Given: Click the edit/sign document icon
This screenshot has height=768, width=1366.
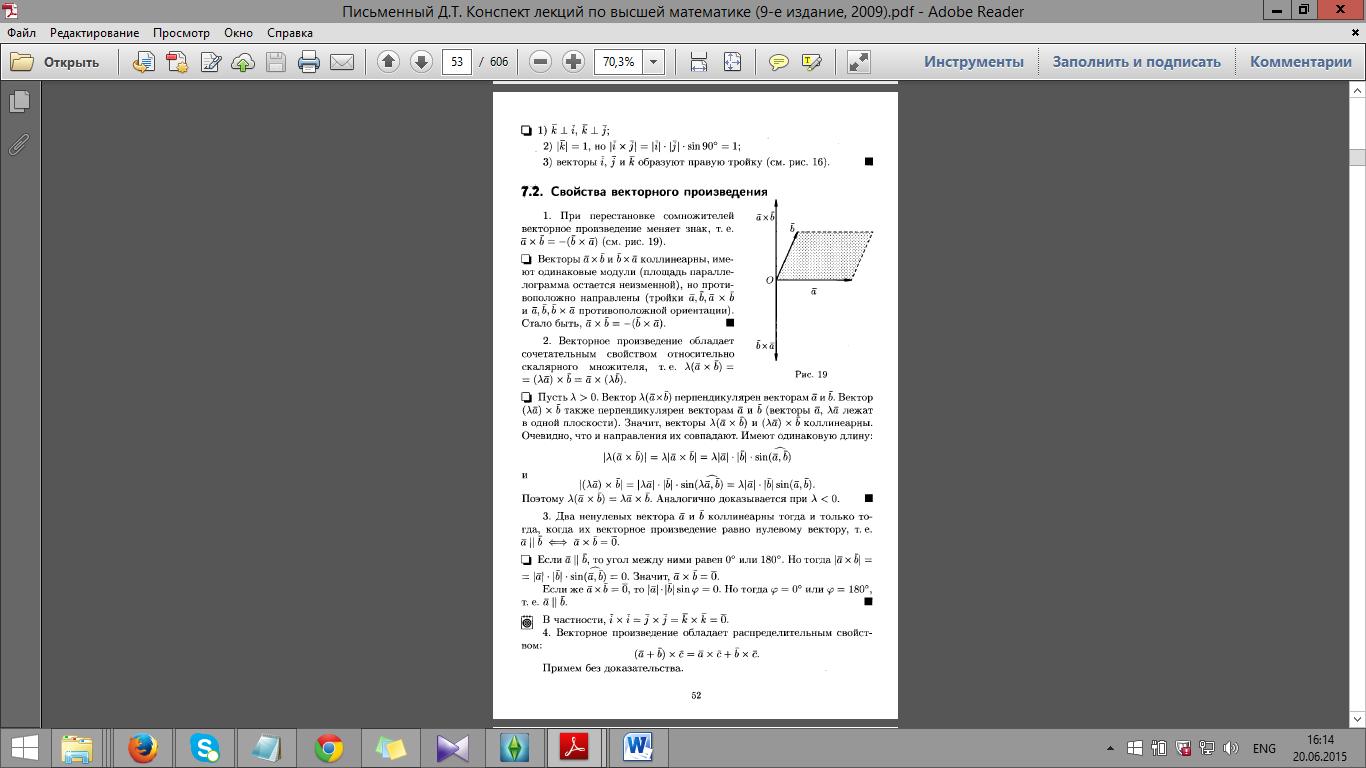Looking at the screenshot, I should (211, 62).
